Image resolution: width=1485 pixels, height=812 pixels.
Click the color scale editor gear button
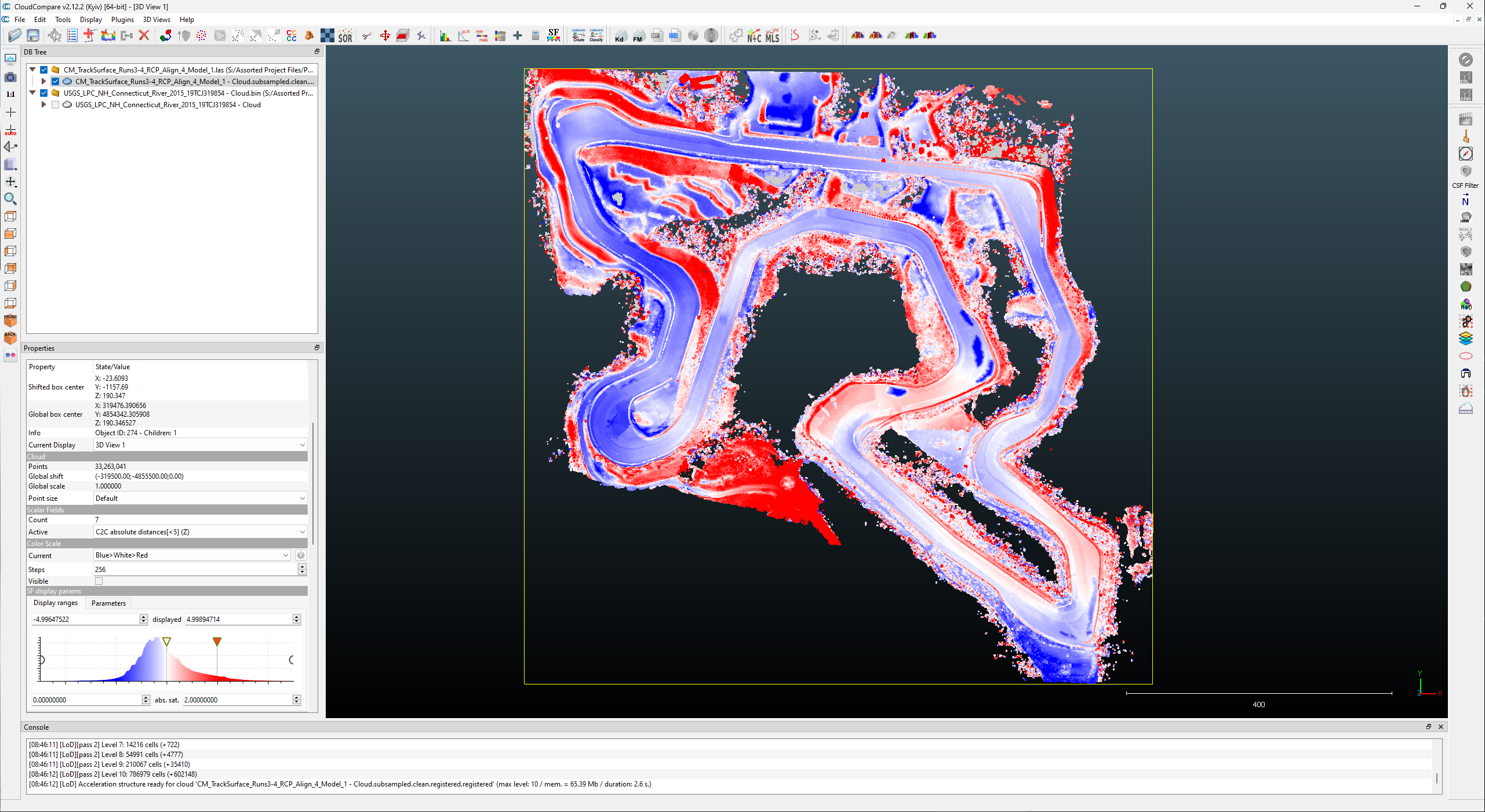[x=301, y=555]
